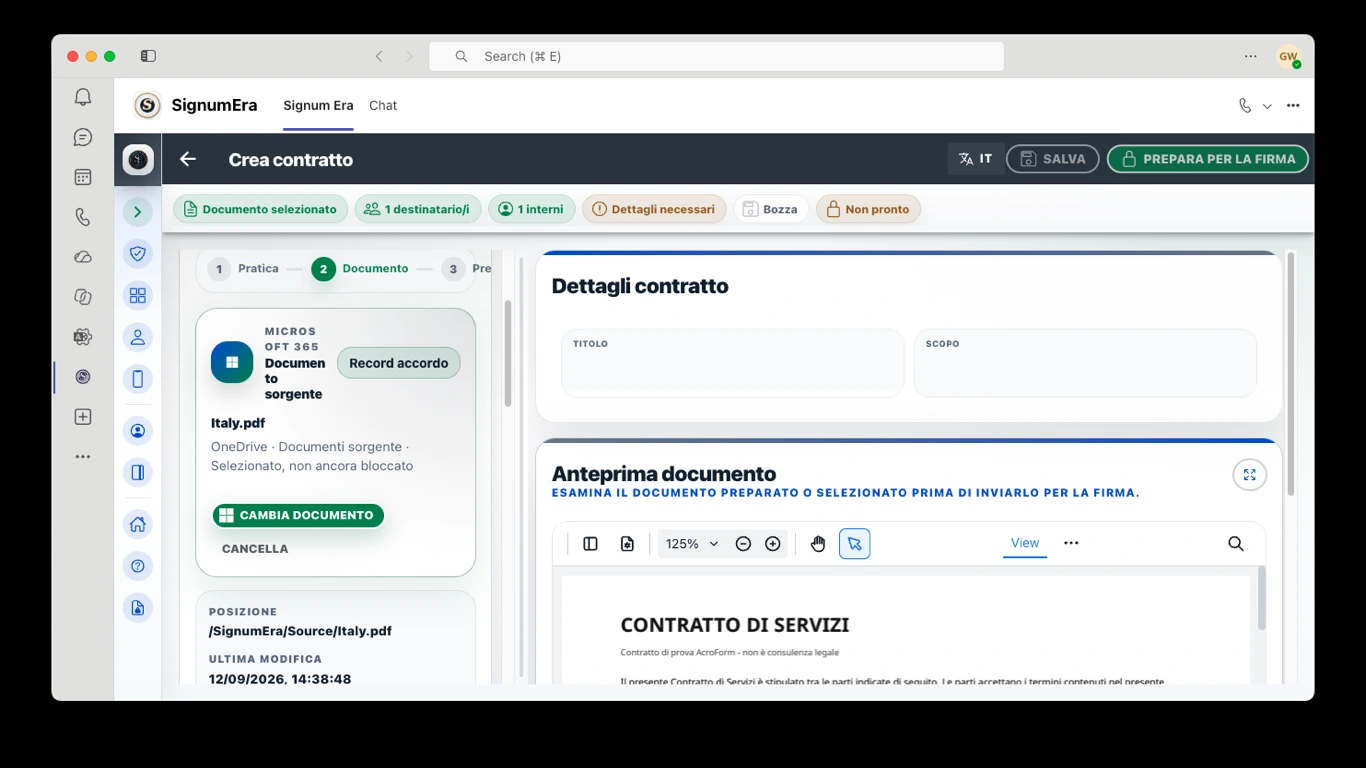Open Teams title bar more options menu
This screenshot has width=1366, height=768.
[x=1250, y=56]
